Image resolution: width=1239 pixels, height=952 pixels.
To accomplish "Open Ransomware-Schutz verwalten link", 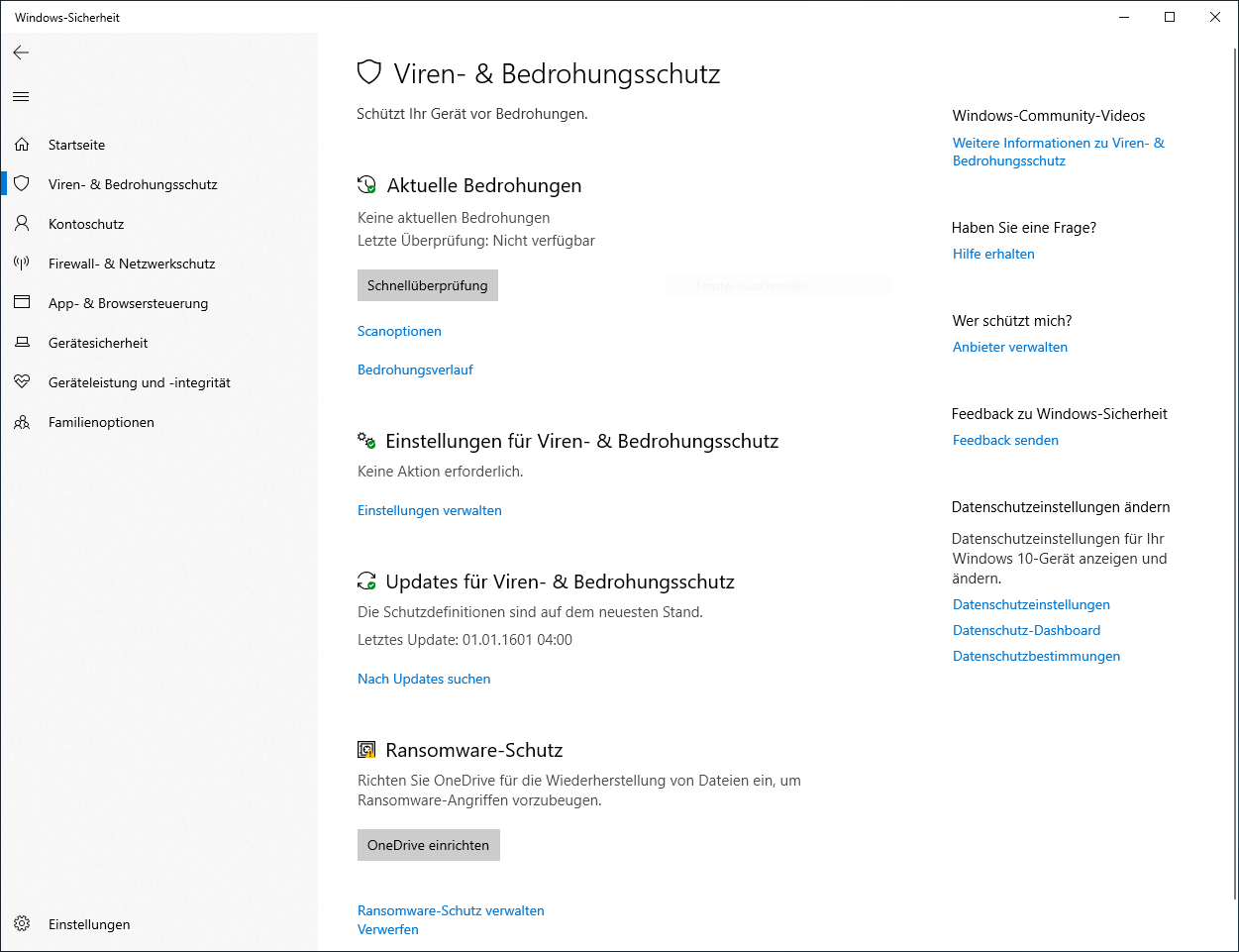I will click(451, 910).
